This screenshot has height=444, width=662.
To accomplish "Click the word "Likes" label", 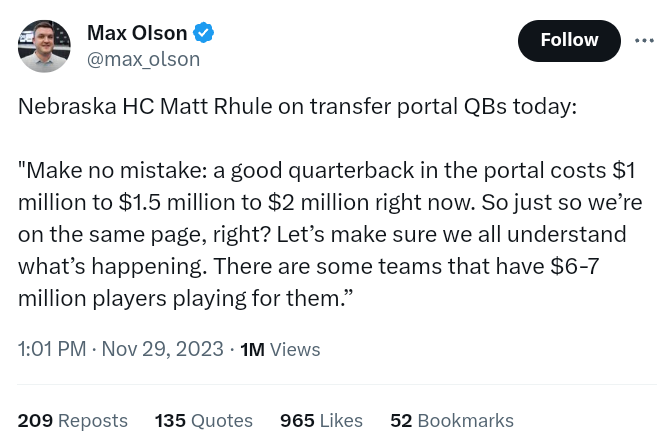I will click(342, 420).
